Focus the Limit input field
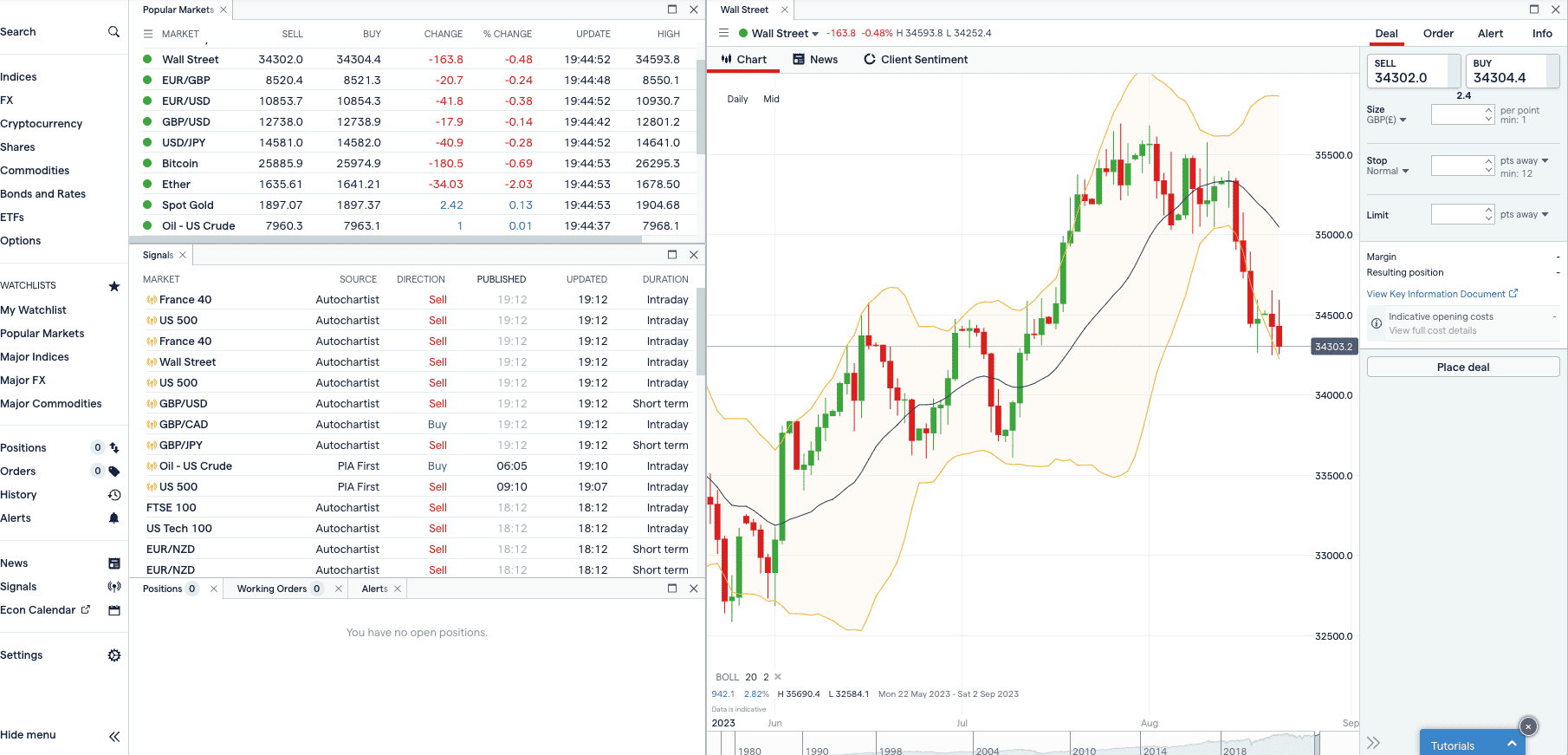The height and width of the screenshot is (755, 1568). [1457, 214]
